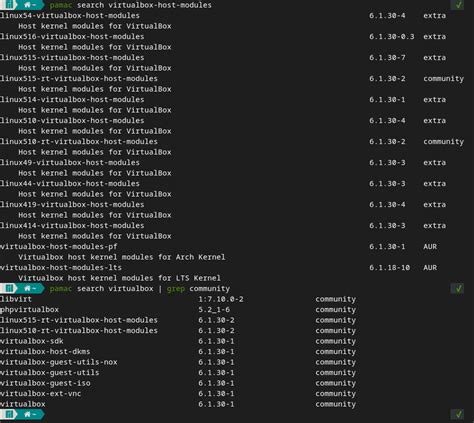Click 'community' on the libvirt row

pos(335,299)
